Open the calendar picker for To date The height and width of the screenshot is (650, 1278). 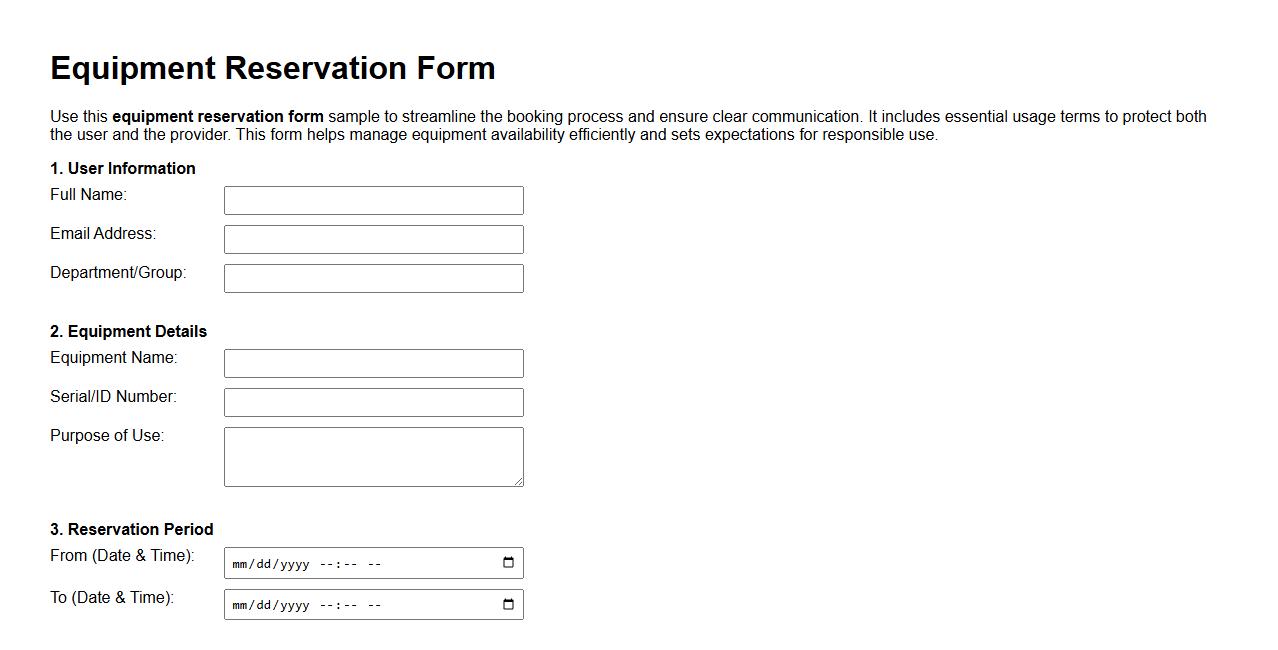(x=510, y=604)
